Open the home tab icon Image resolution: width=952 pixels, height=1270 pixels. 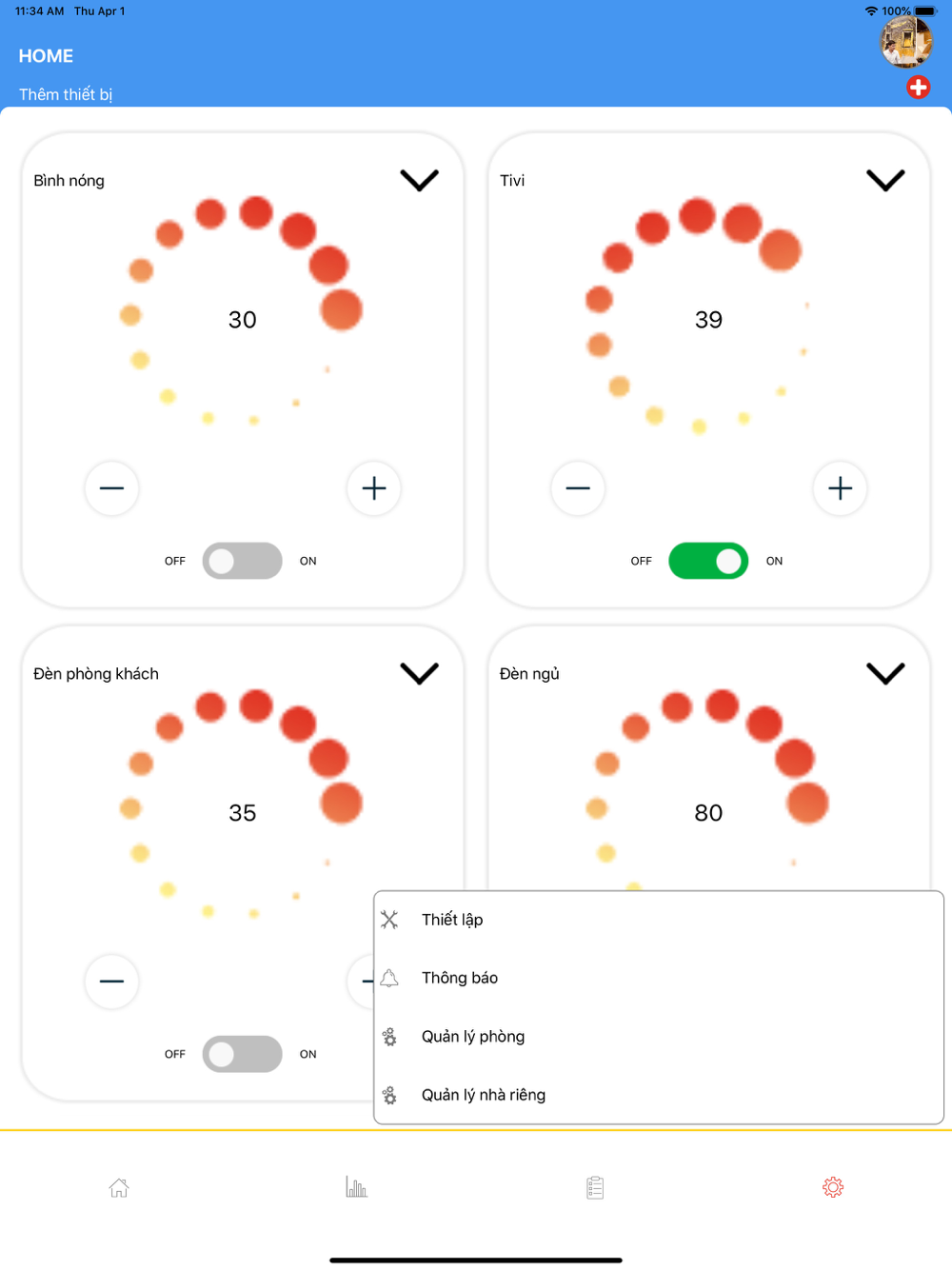pos(119,1187)
